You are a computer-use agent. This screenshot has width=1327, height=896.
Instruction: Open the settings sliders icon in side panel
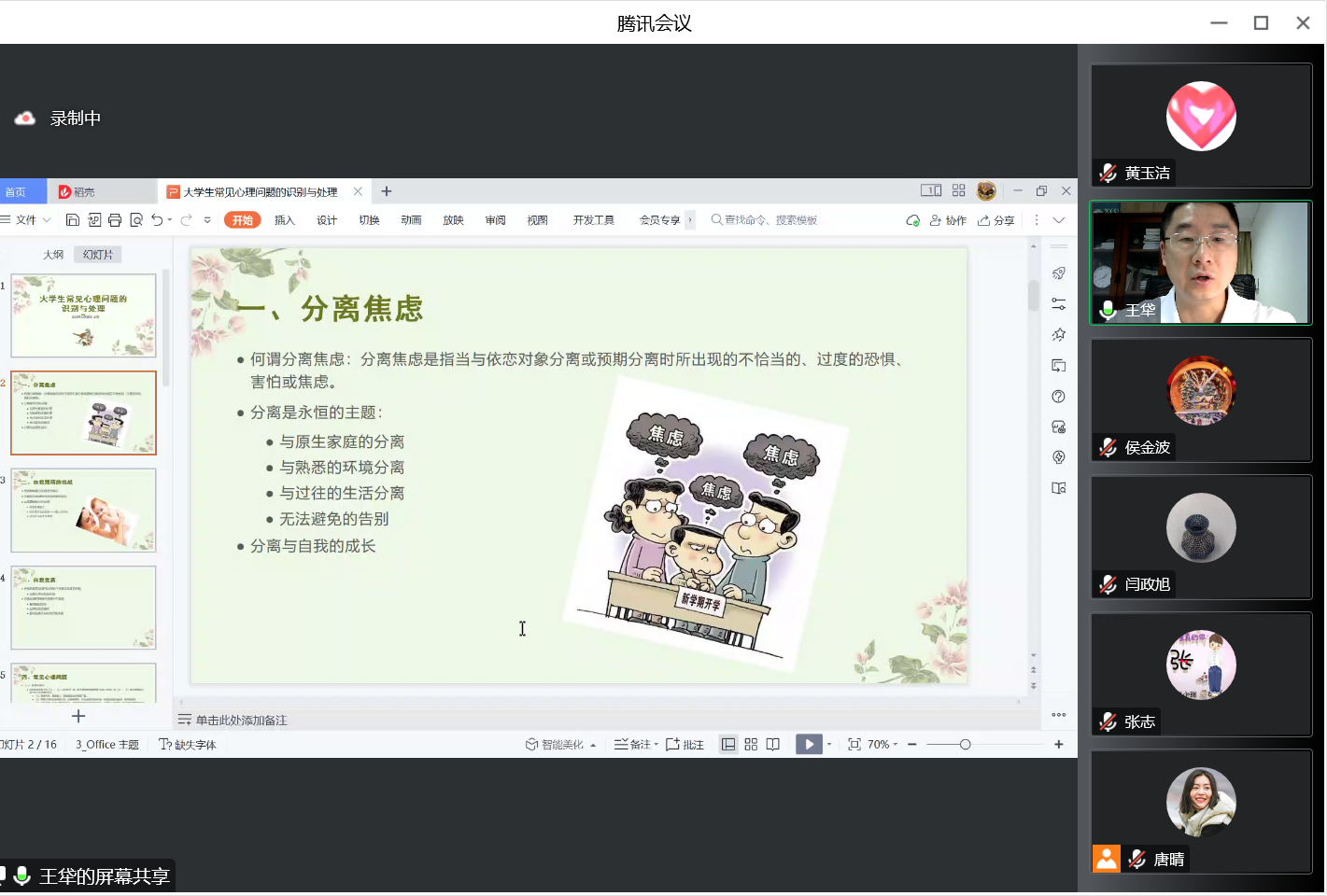[1059, 304]
